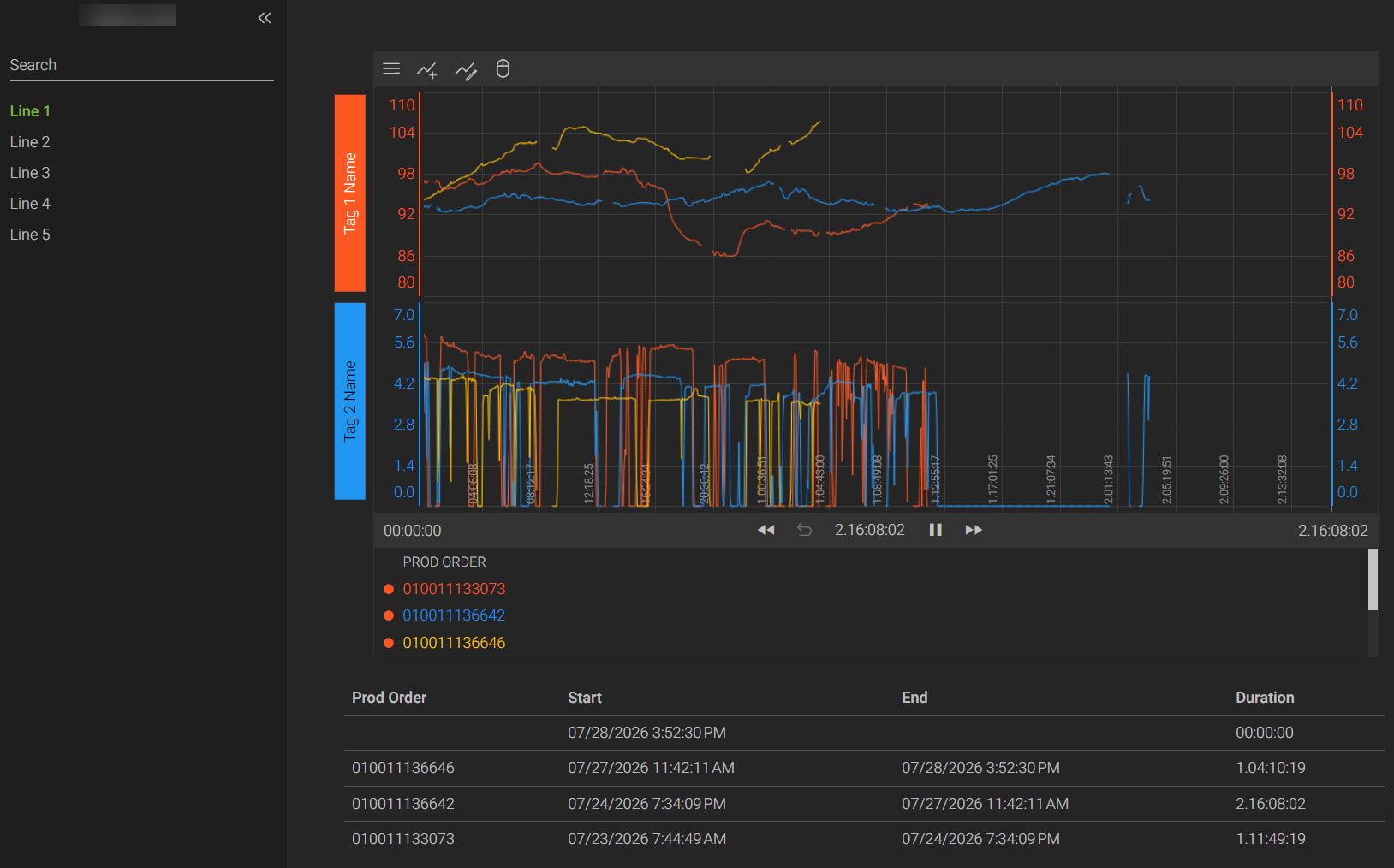Toggle prod order 010011133073 series
The image size is (1394, 868).
pyautogui.click(x=454, y=589)
